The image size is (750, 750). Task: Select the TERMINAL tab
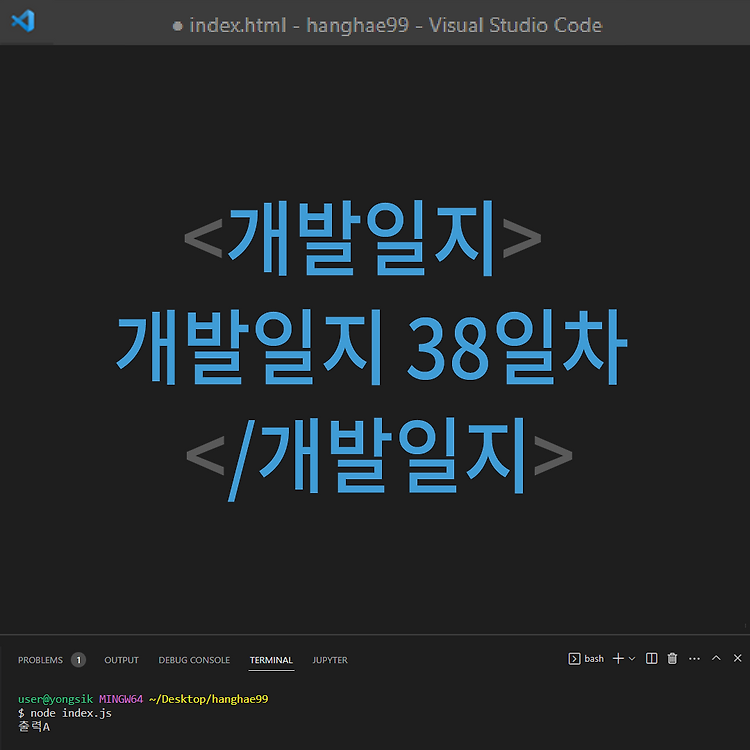pyautogui.click(x=271, y=660)
